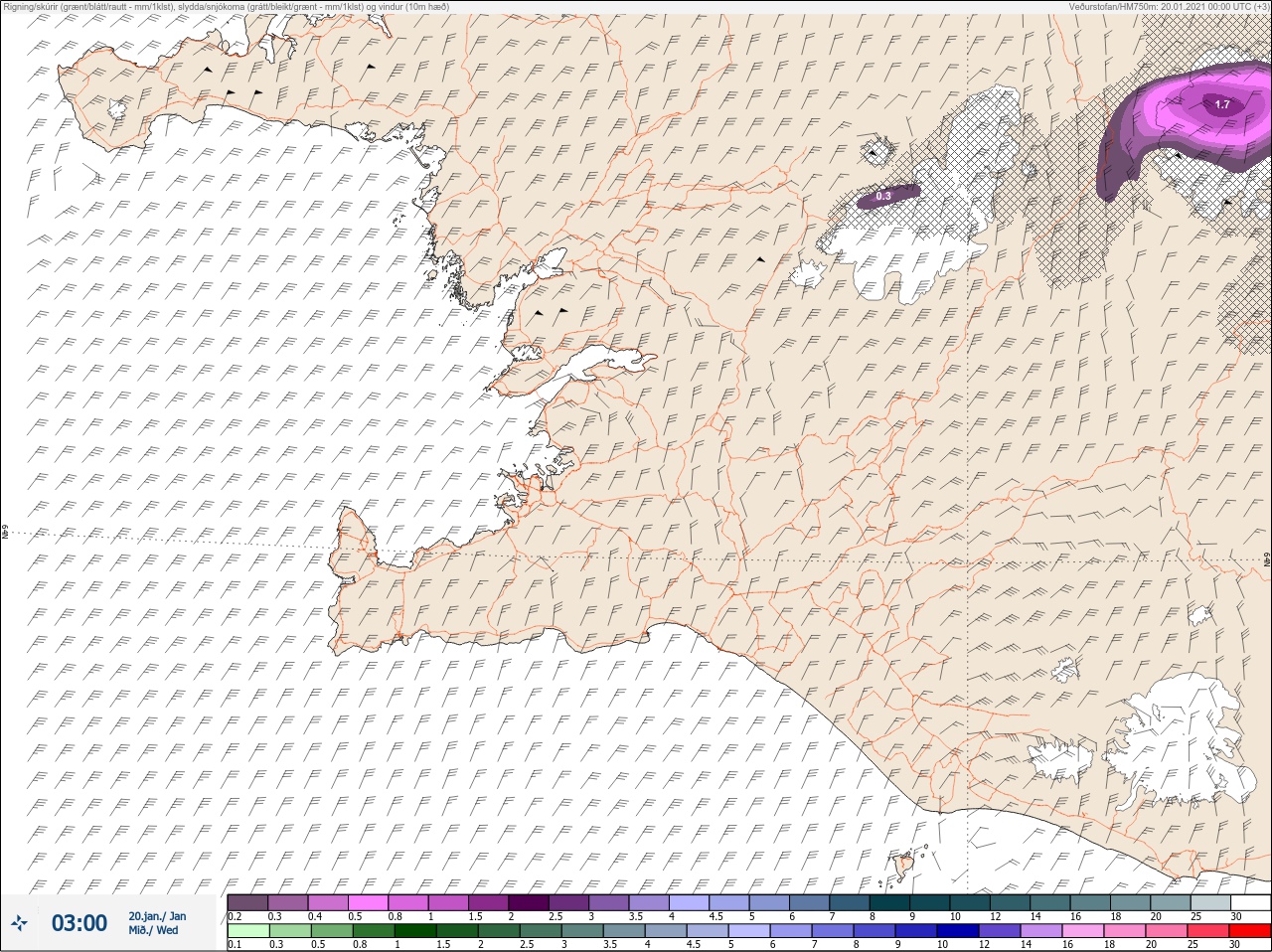Click the Veðurstofan logo icon beside the time
The image size is (1272, 952).
(19, 923)
